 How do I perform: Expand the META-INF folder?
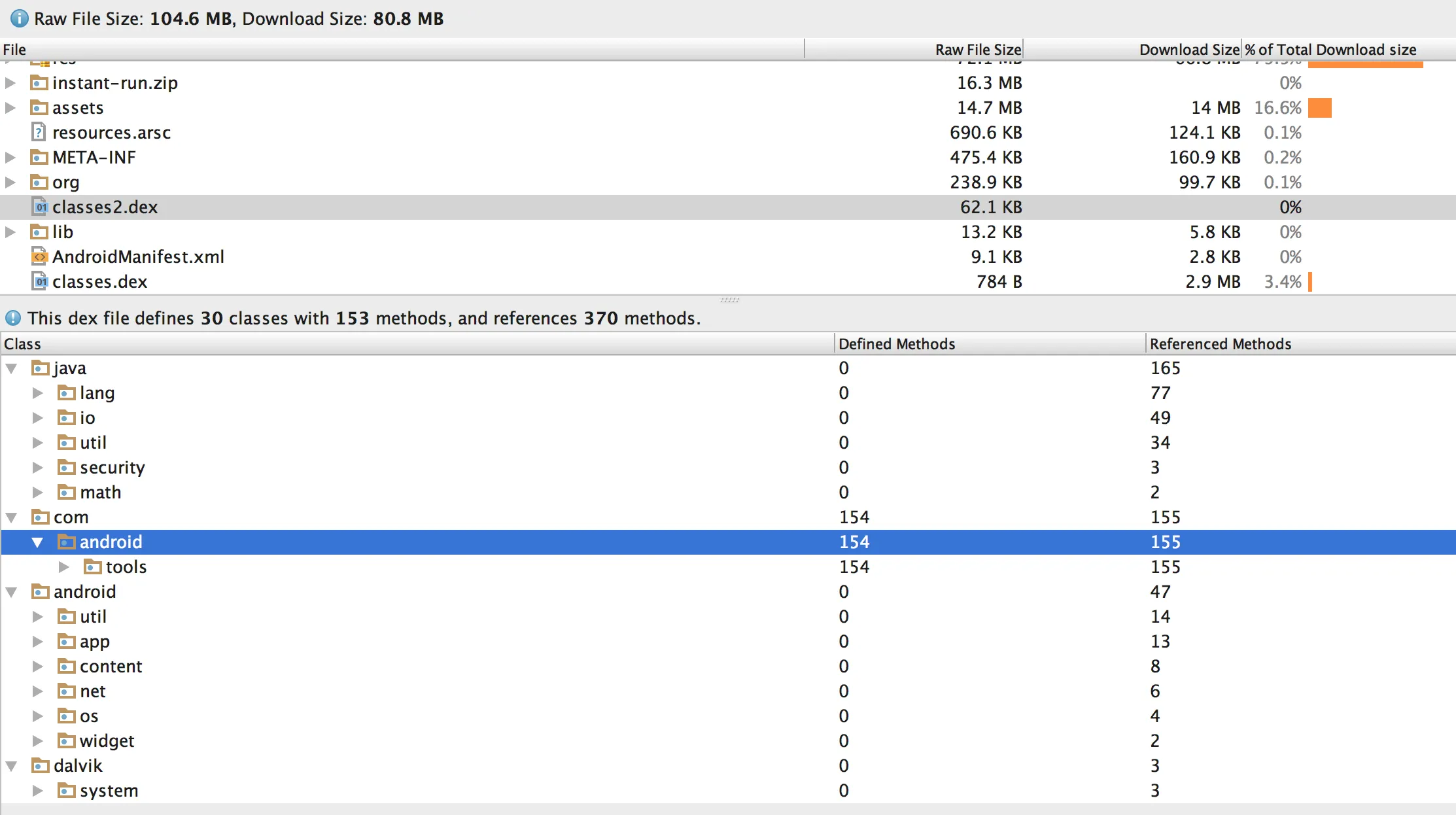pyautogui.click(x=10, y=158)
